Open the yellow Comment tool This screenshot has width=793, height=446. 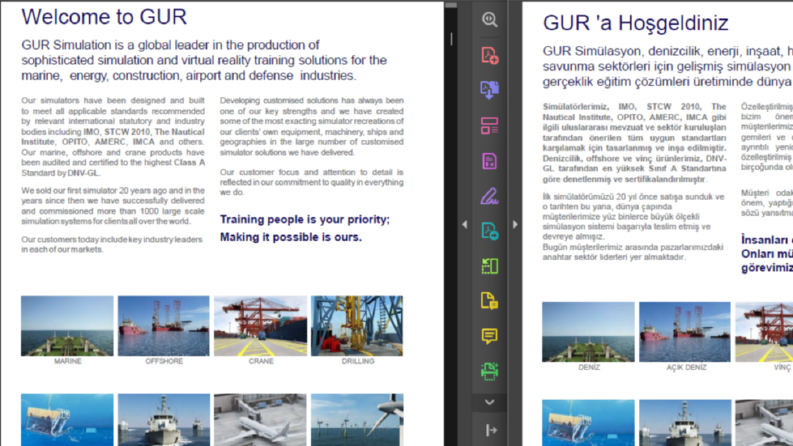coord(489,336)
